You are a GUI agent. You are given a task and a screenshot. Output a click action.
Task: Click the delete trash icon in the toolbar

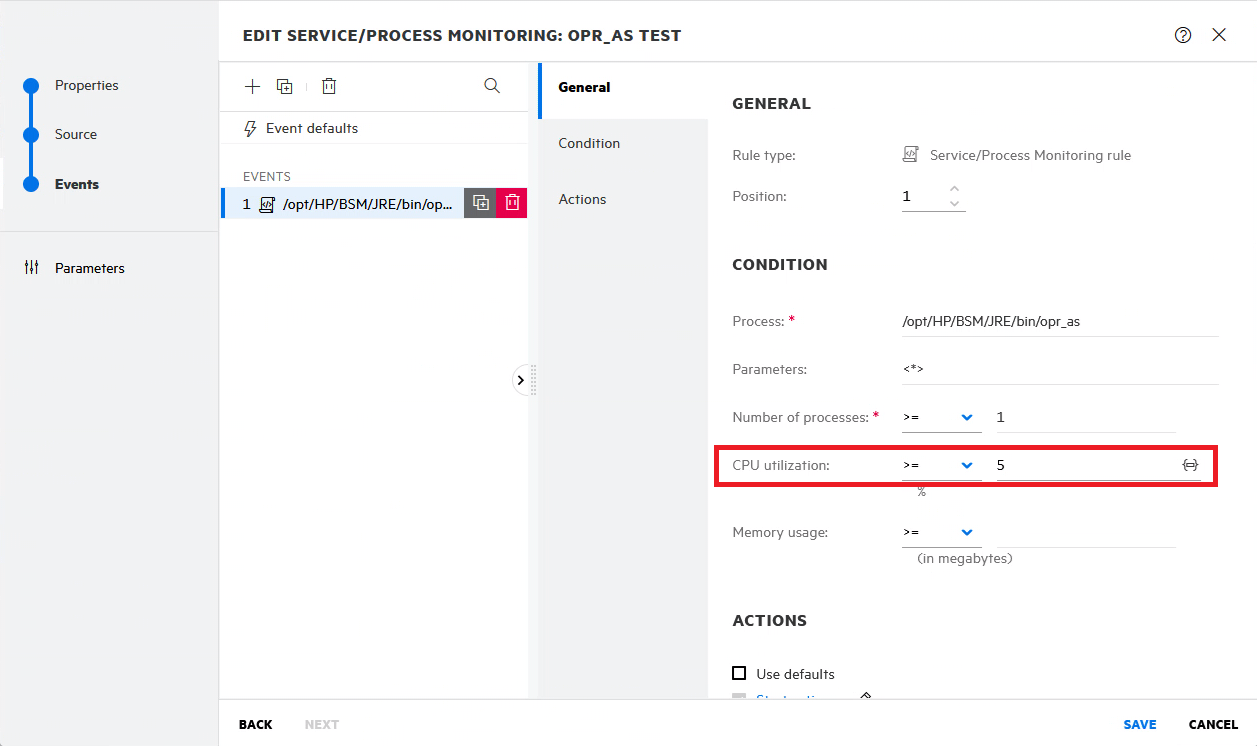[328, 85]
